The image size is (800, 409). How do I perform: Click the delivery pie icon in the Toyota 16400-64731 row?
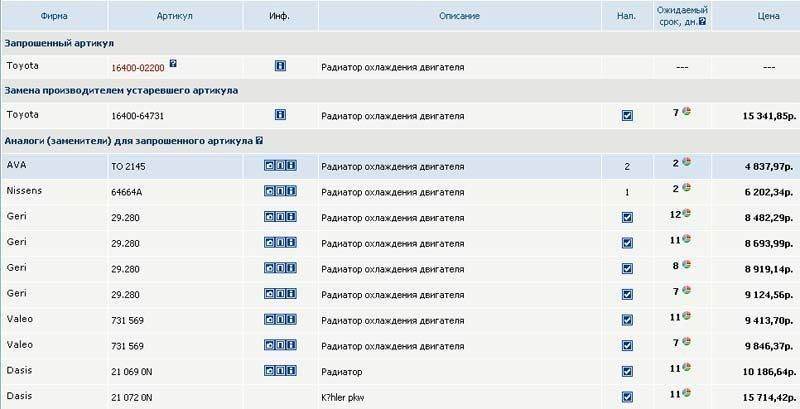687,113
